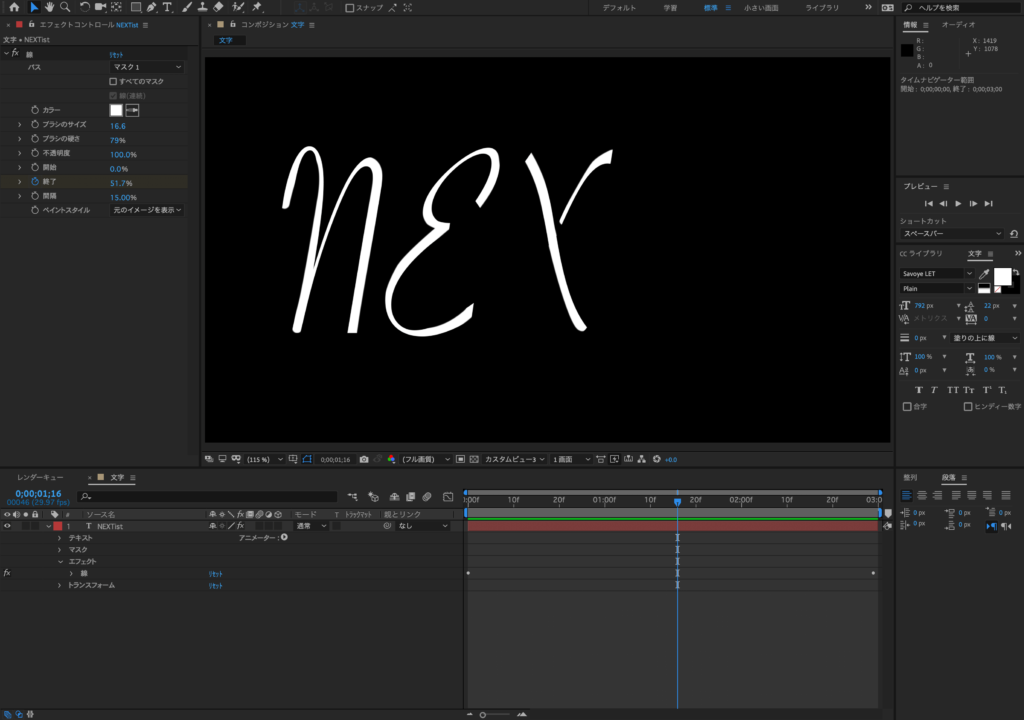Click the timeline zoom slider handle
This screenshot has width=1024, height=720.
coord(483,715)
